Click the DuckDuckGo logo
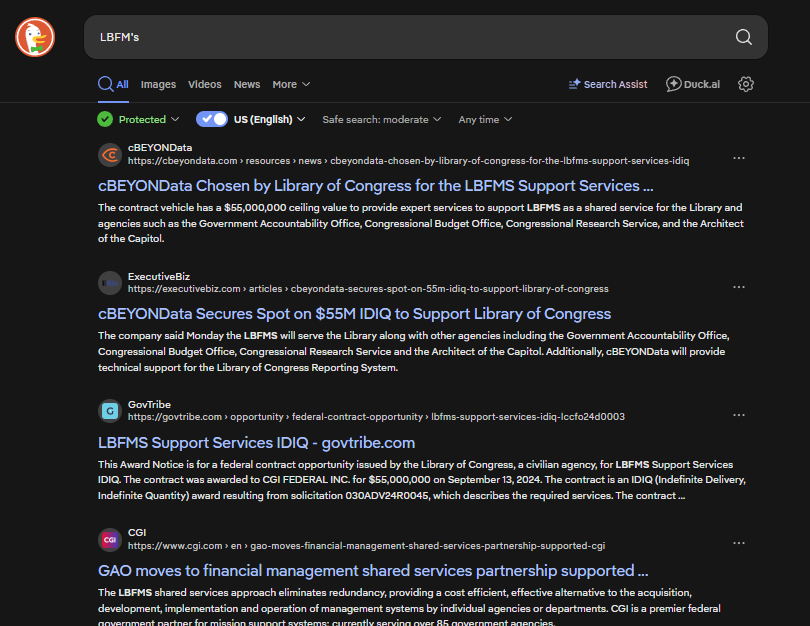The height and width of the screenshot is (626, 810). [35, 37]
